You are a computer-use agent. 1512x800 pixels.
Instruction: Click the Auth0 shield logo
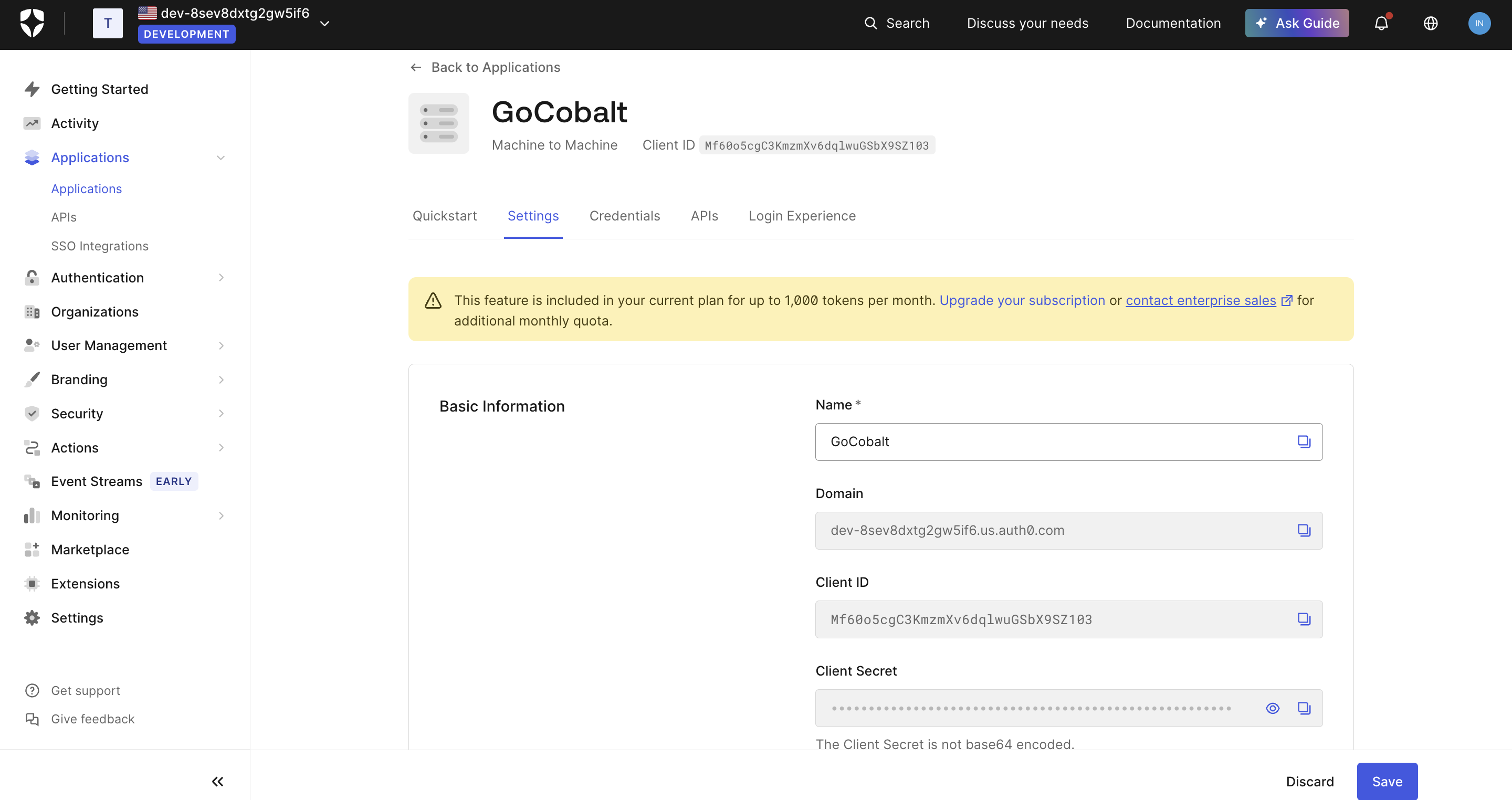(x=32, y=24)
